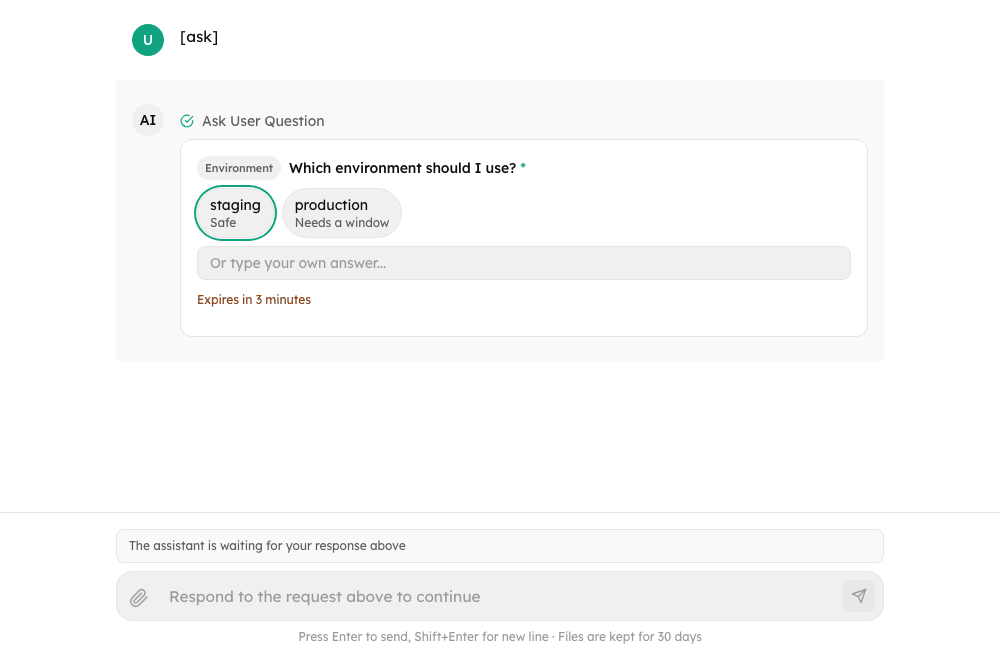Screen dimensions: 1000x660
Task: Select the staging Safe option
Action: [235, 213]
